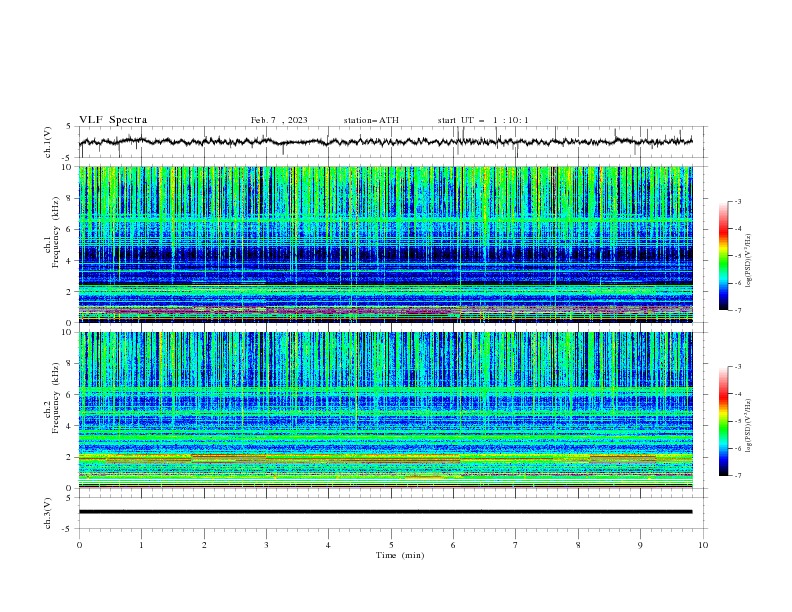Click tick label "5" on the Time axis
The width and height of the screenshot is (792, 612).
(391, 545)
